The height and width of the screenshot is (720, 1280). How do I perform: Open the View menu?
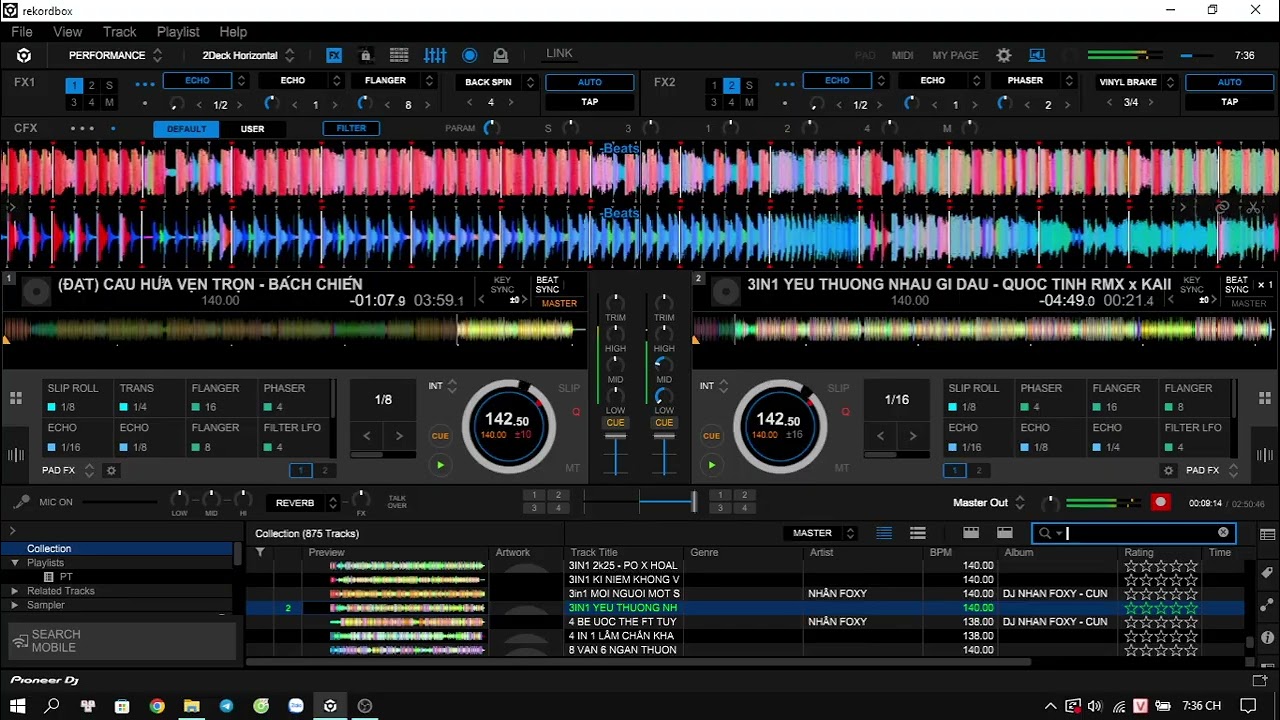68,32
